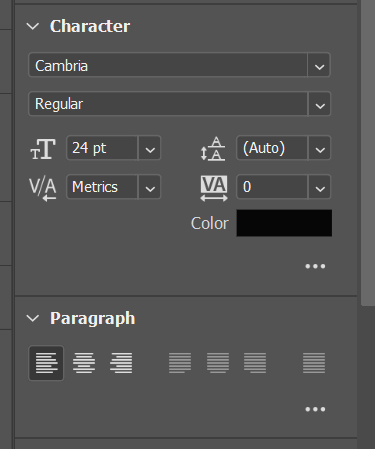Click the leading icon

pos(213,149)
